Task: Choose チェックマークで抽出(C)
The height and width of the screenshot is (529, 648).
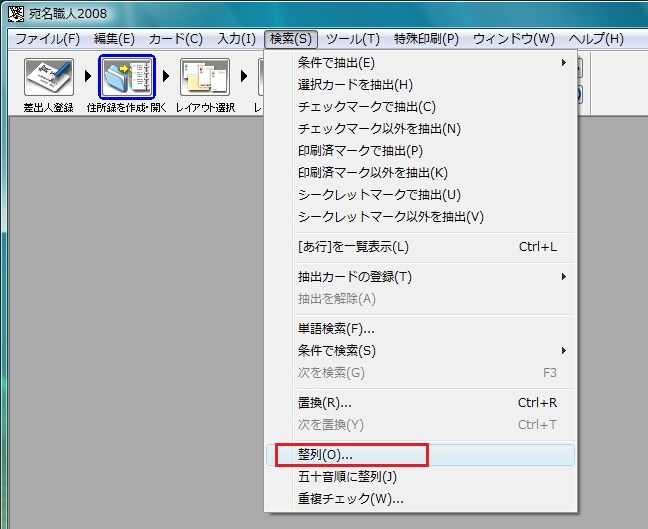Action: point(420,107)
